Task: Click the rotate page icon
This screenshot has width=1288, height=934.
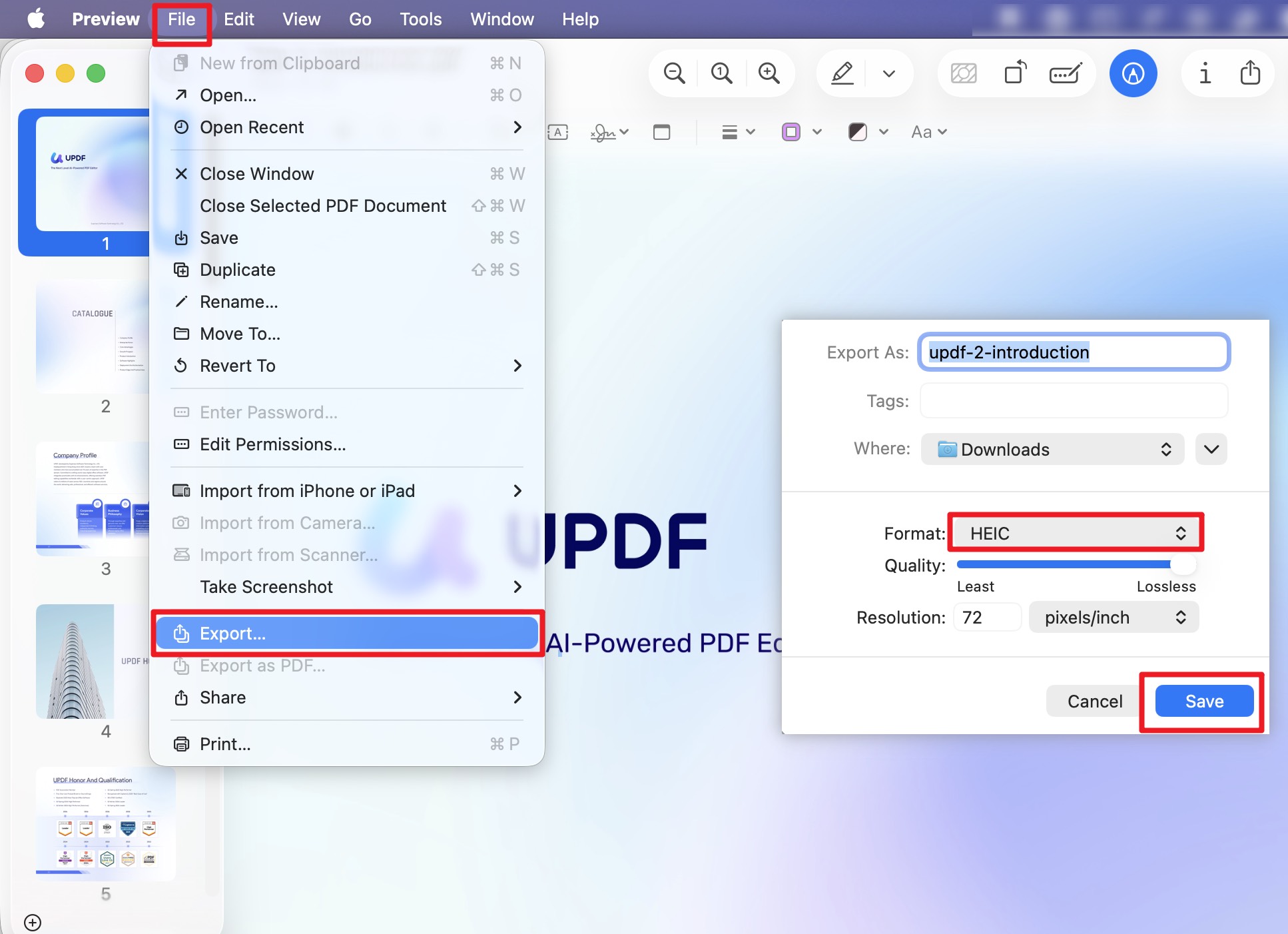Action: point(1015,73)
